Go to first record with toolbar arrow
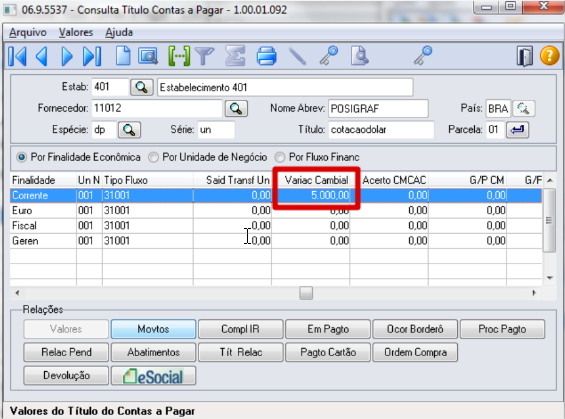 [x=17, y=56]
